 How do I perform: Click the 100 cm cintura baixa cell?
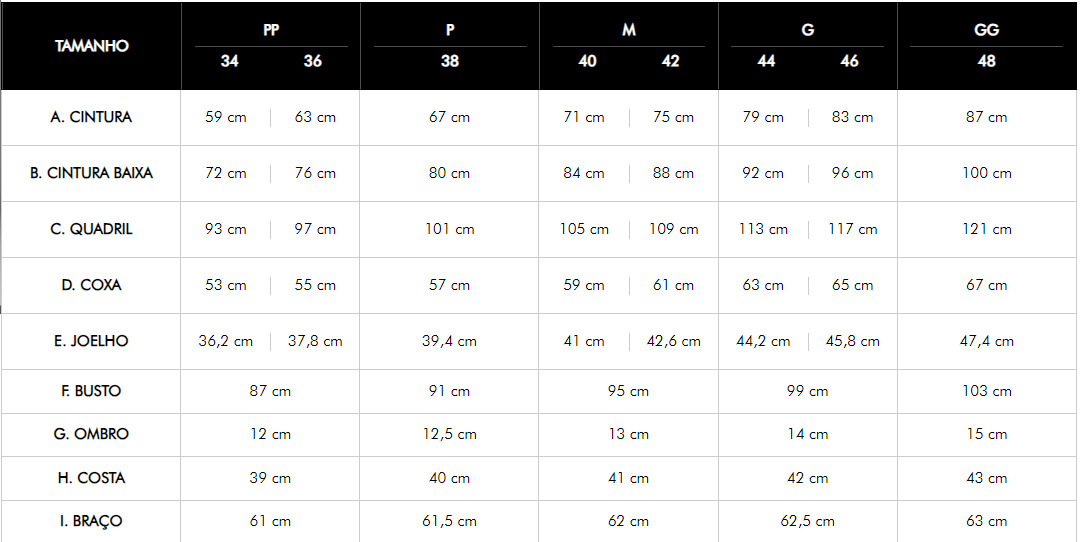point(987,173)
